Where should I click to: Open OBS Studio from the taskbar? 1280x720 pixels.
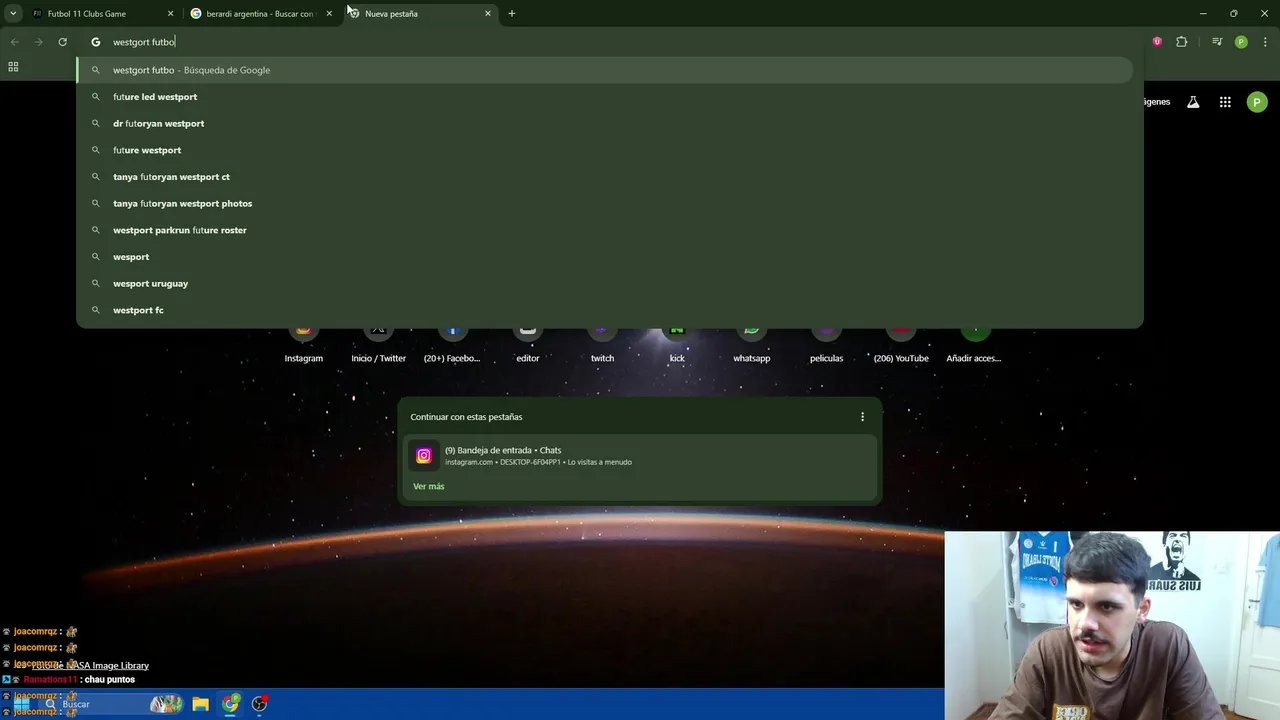[x=260, y=704]
